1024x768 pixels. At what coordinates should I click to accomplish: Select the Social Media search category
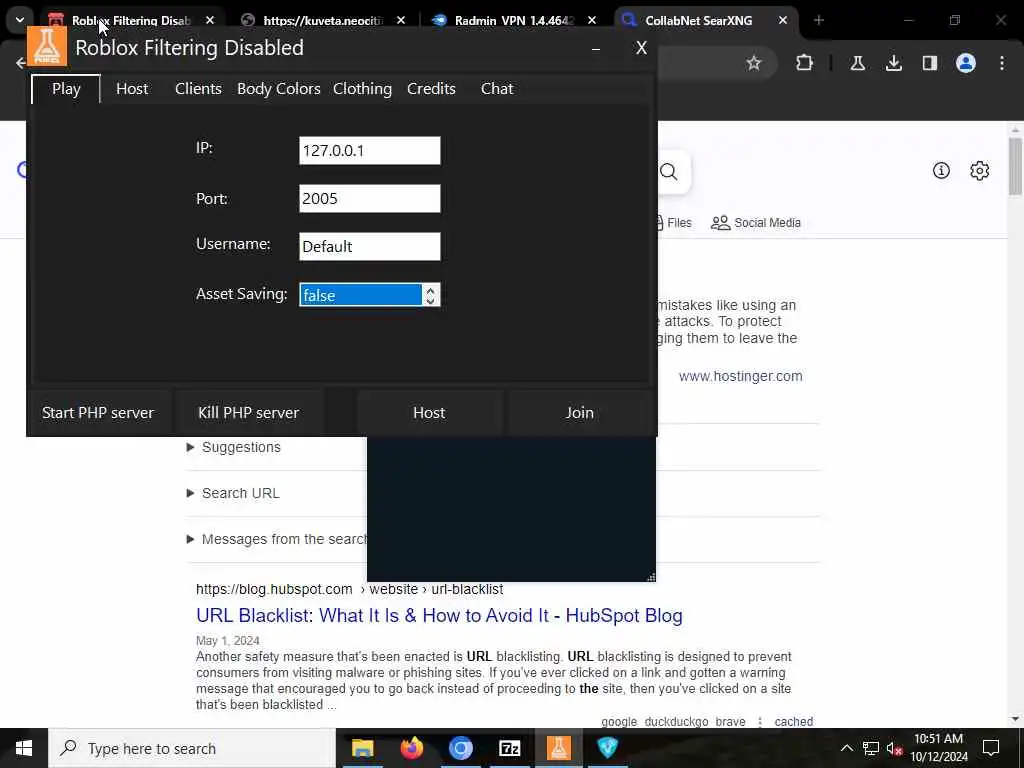point(756,223)
